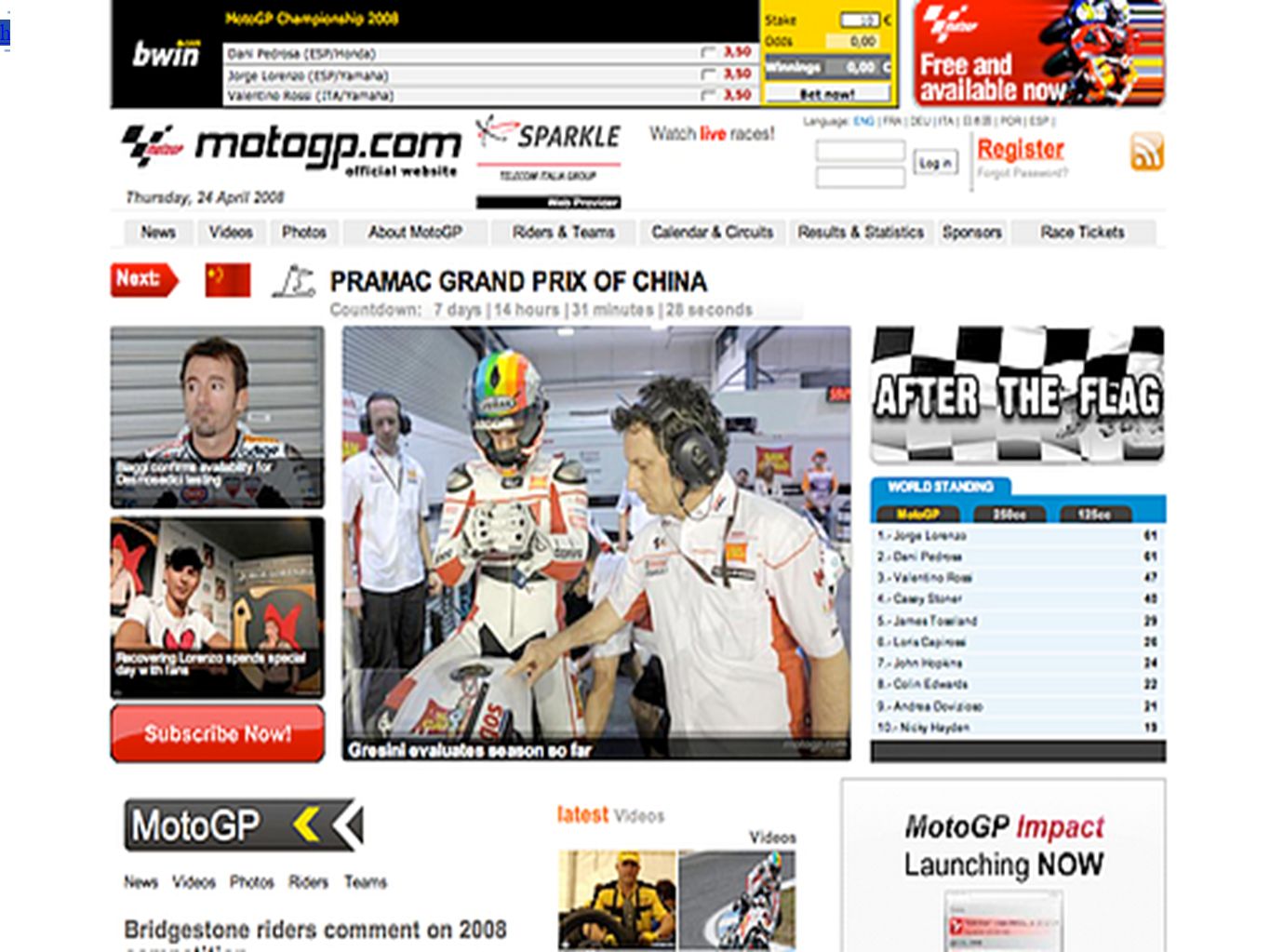Play the latest video with yellow-capped man

tap(617, 900)
